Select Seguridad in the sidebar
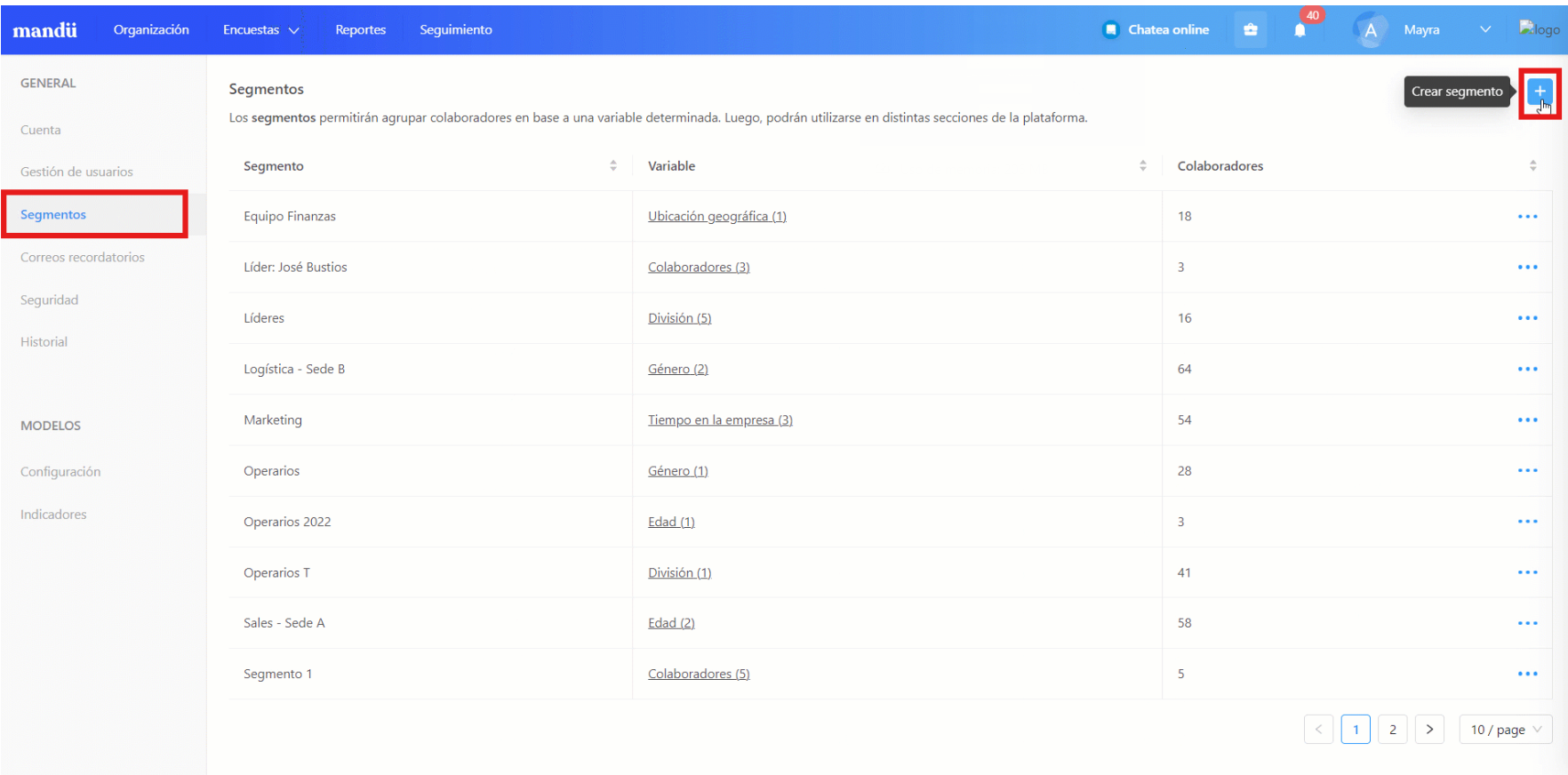The width and height of the screenshot is (1568, 775). pyautogui.click(x=50, y=300)
